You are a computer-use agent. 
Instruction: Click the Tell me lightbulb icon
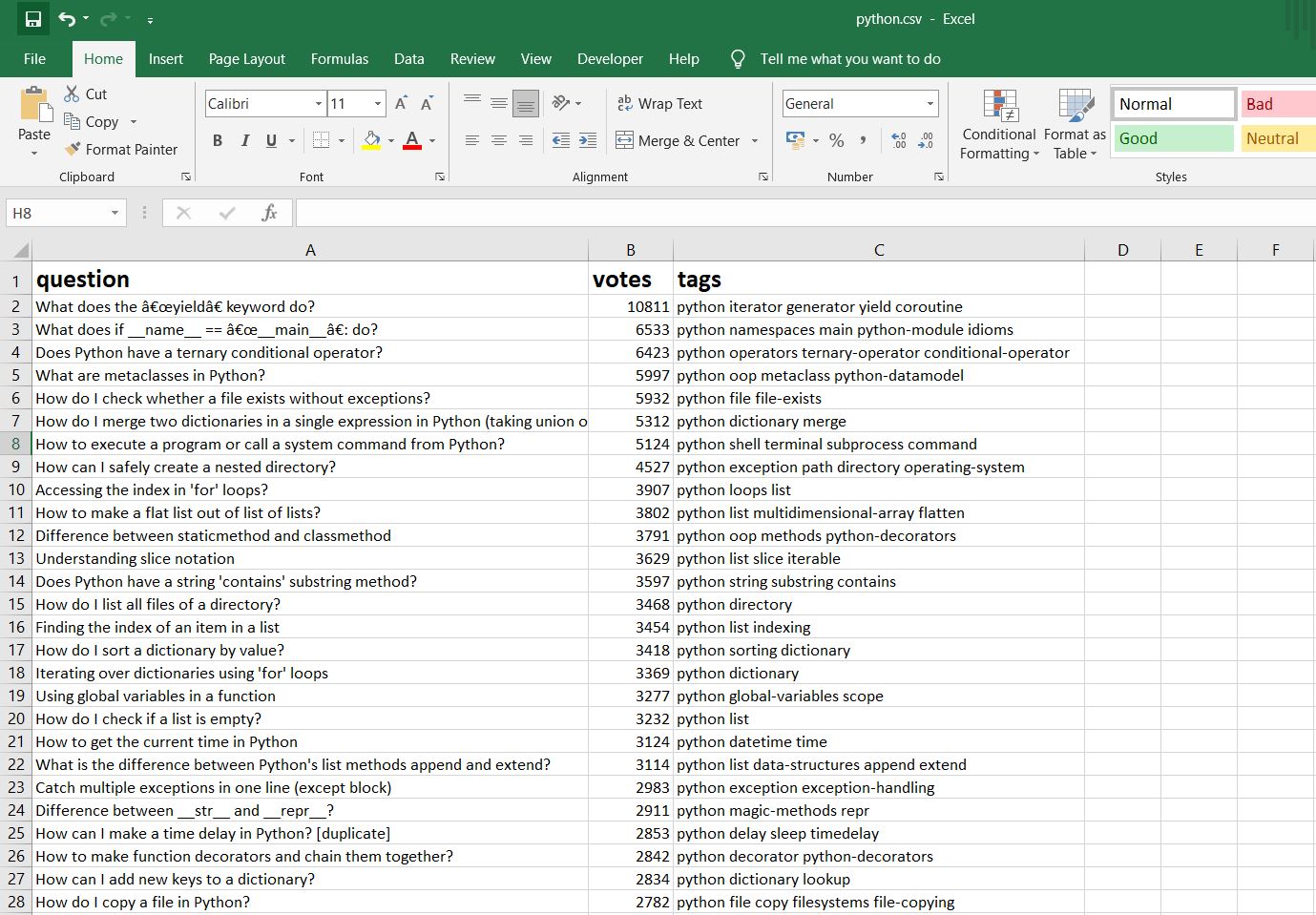coord(738,59)
